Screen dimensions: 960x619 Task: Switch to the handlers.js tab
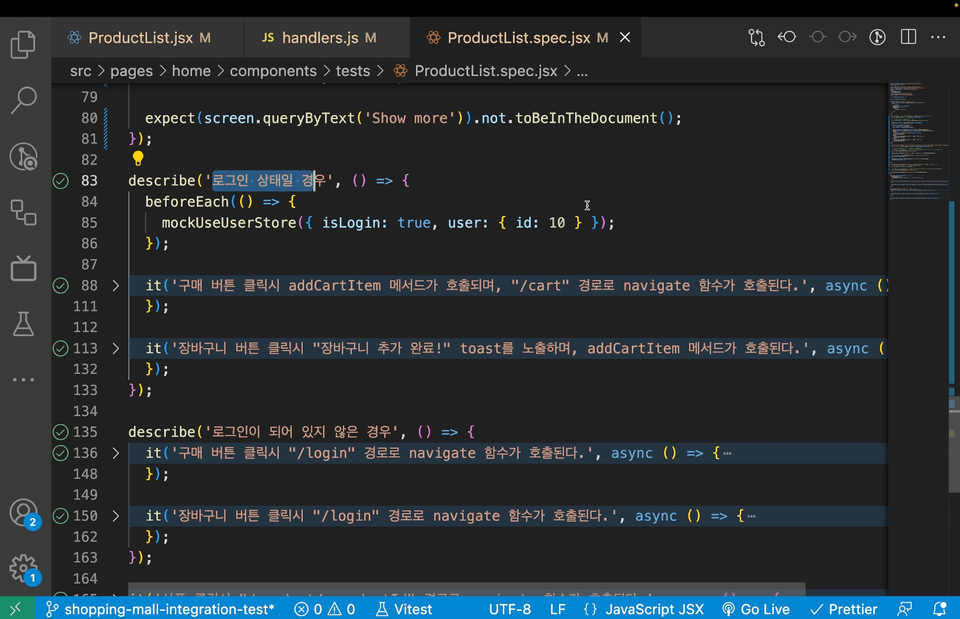coord(319,38)
